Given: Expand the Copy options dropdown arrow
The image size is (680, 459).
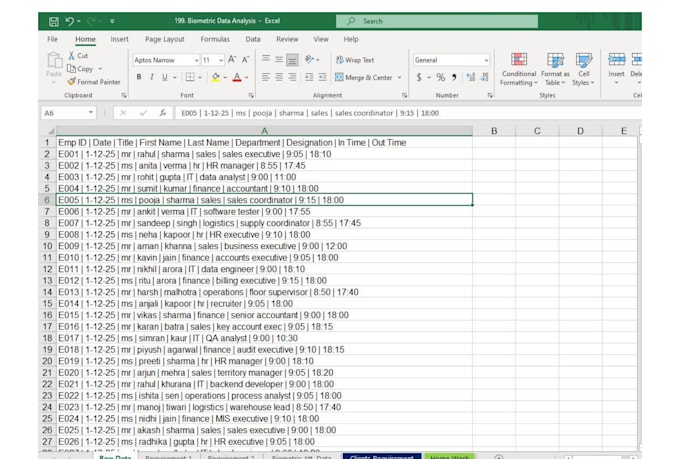Looking at the screenshot, I should [100, 69].
